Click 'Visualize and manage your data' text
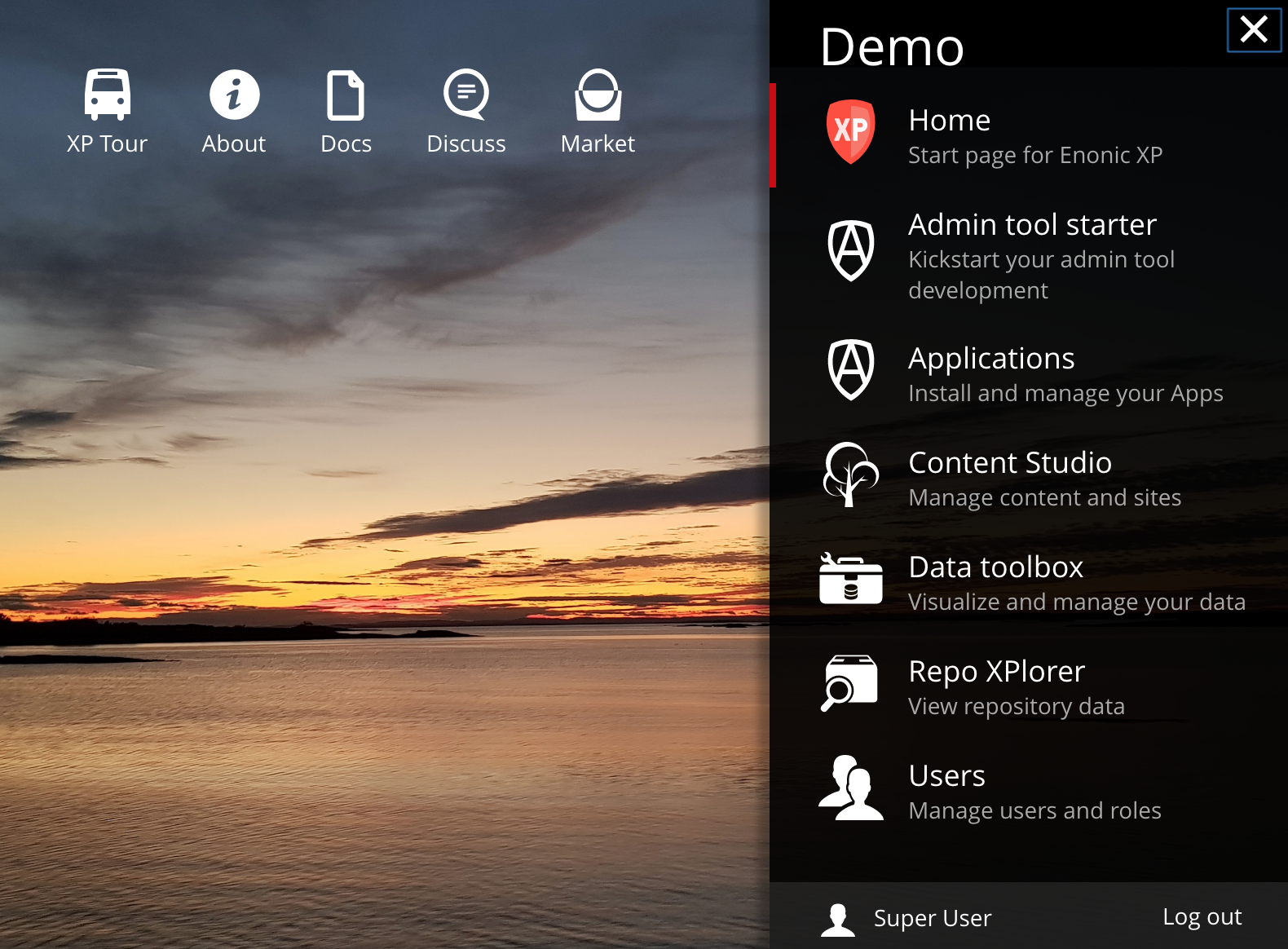Screen dimensions: 1288x949 (1077, 603)
